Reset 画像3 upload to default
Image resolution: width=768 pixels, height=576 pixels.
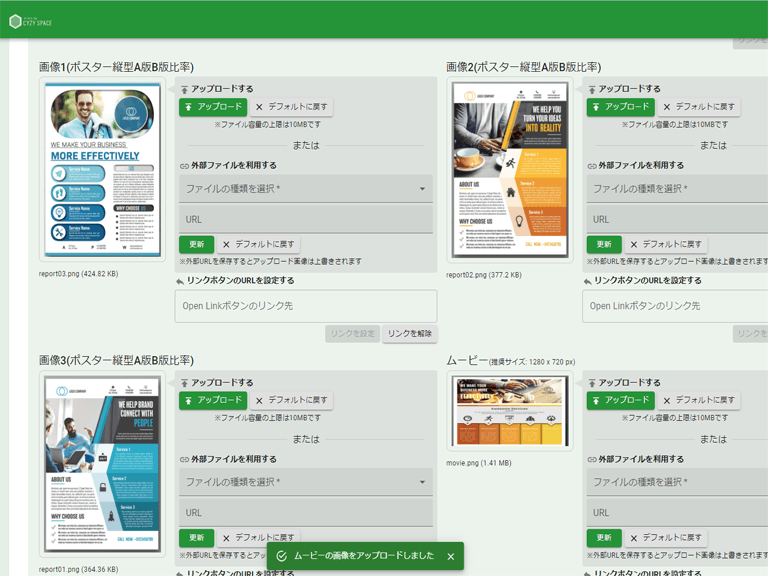point(291,400)
